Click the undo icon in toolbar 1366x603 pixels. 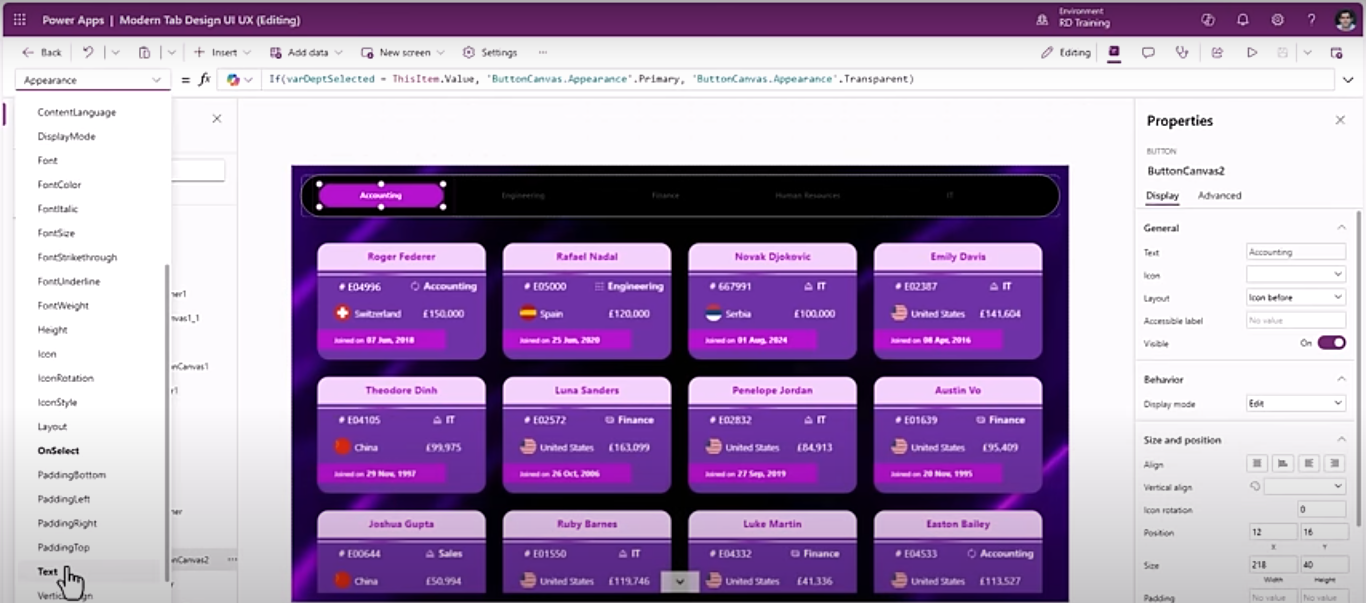[88, 52]
